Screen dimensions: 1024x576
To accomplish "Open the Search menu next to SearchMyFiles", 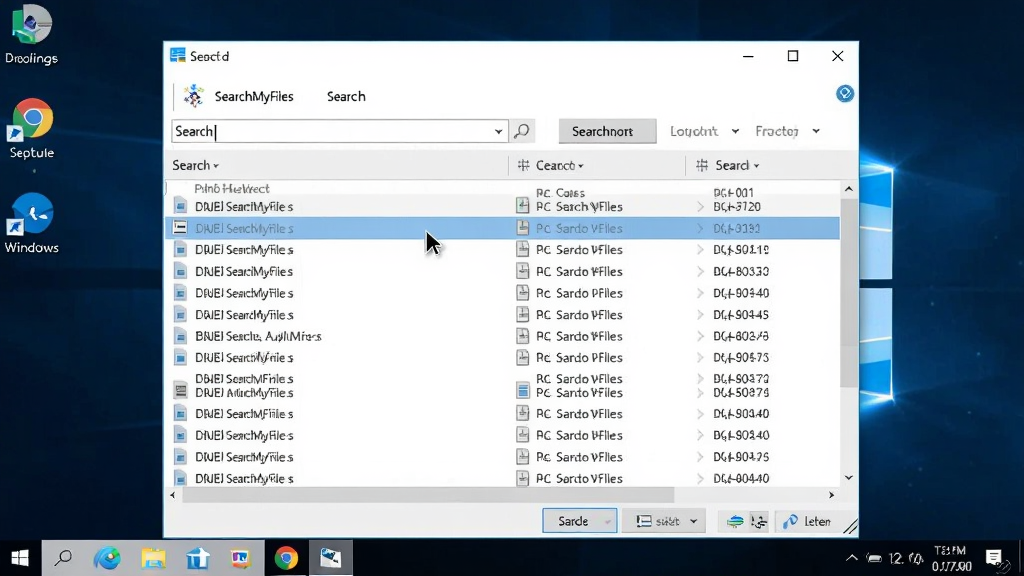I will pyautogui.click(x=346, y=97).
